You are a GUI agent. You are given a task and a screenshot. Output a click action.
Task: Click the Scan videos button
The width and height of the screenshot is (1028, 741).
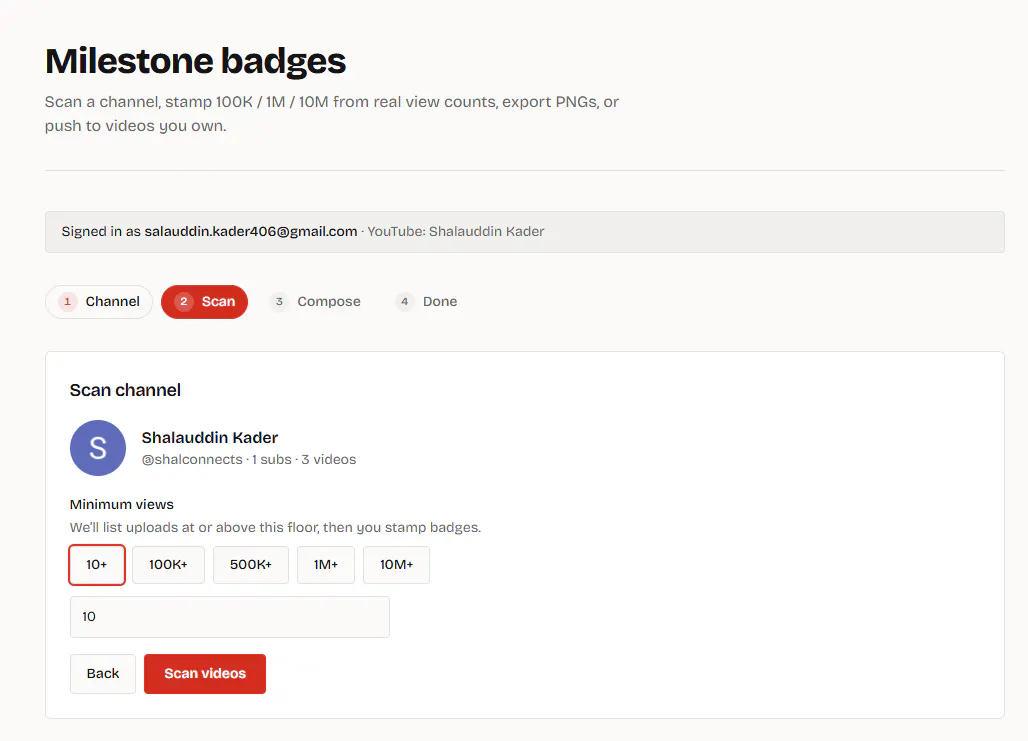coord(205,673)
